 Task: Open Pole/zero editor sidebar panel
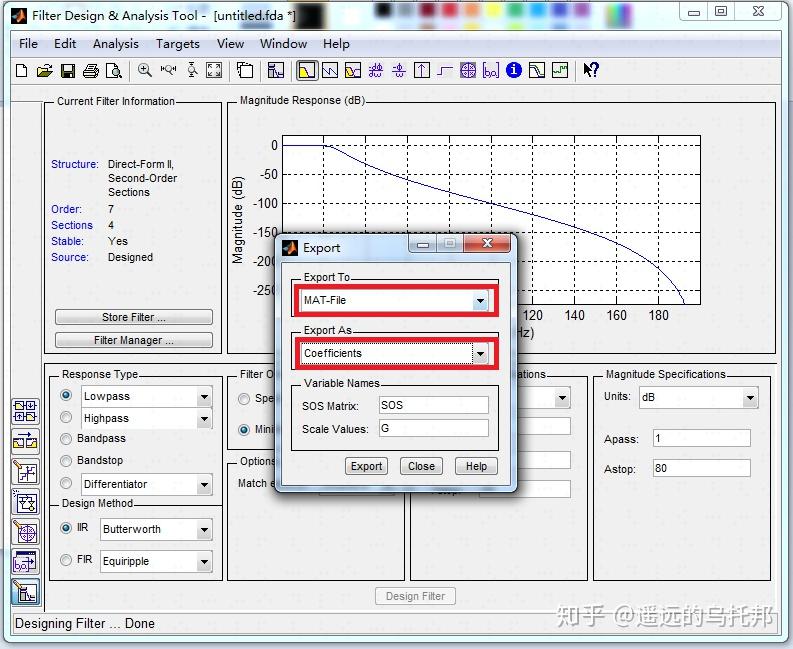click(x=25, y=532)
